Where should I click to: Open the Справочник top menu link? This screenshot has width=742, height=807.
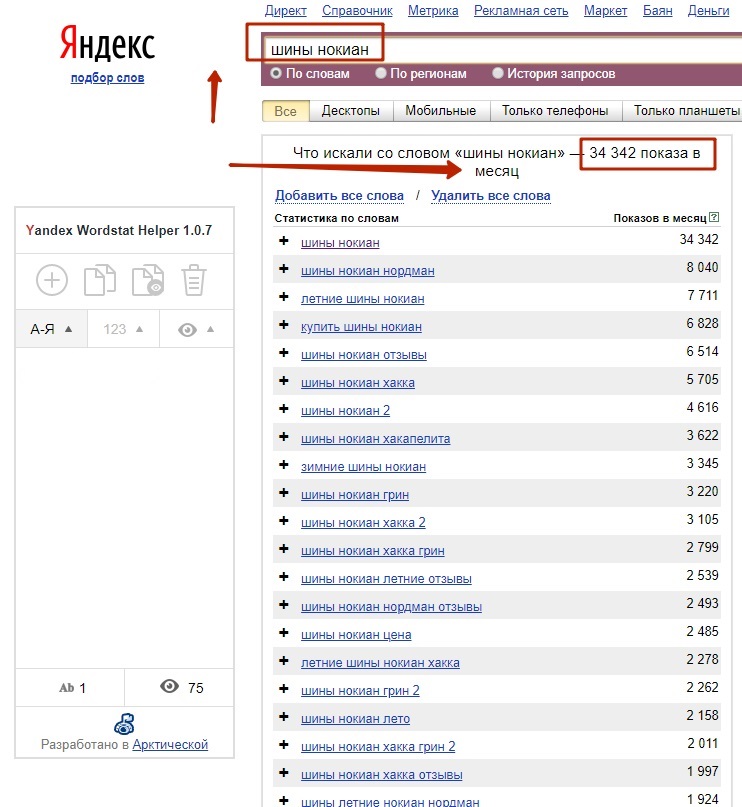tap(357, 10)
